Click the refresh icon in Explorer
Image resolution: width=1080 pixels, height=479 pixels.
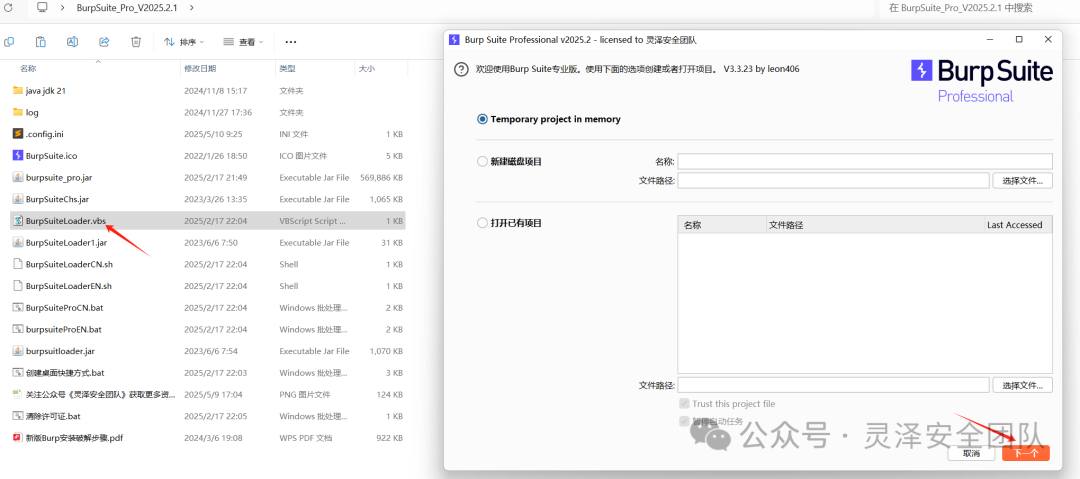8,8
